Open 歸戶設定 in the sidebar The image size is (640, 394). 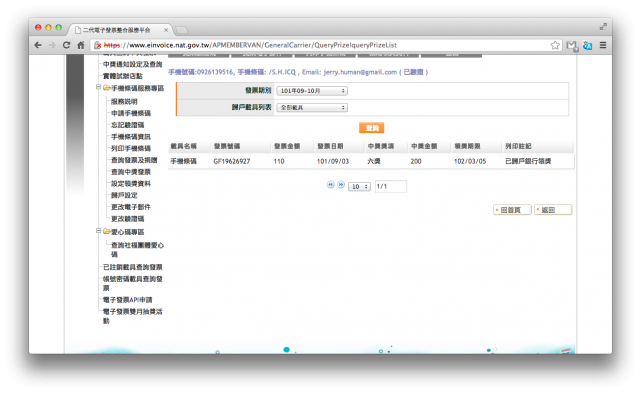click(x=124, y=195)
